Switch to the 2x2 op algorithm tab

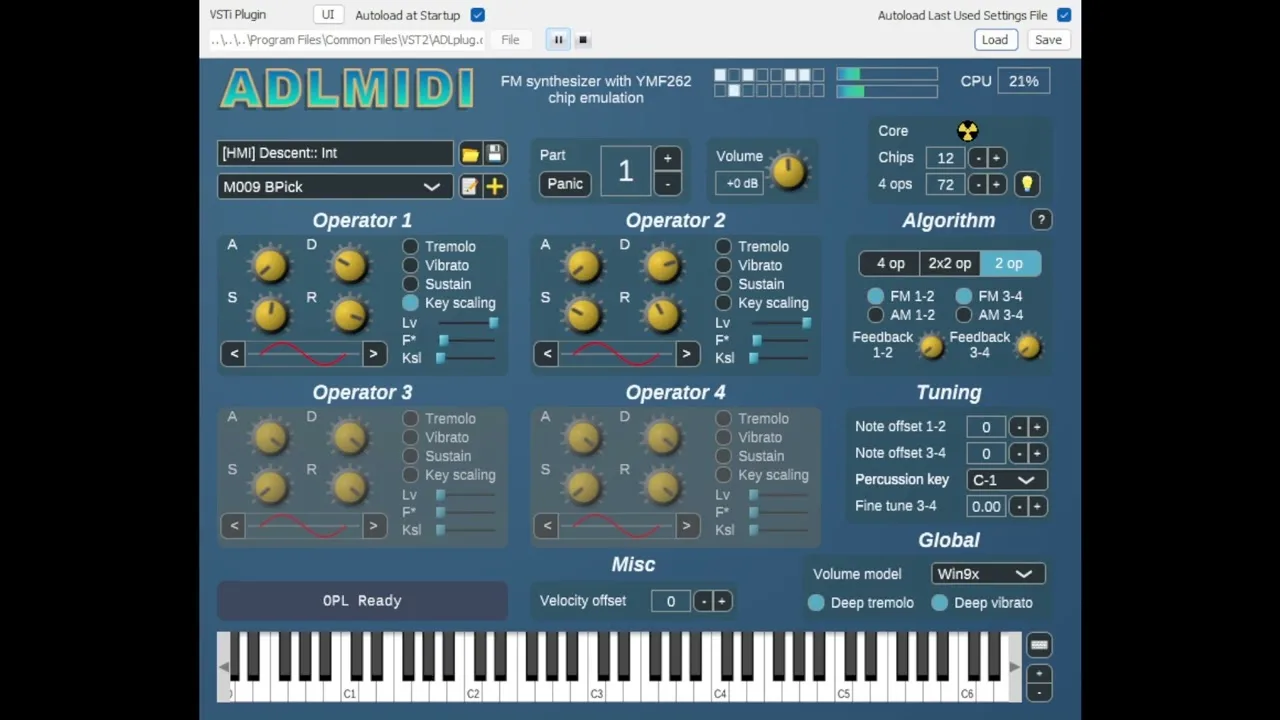(x=949, y=263)
